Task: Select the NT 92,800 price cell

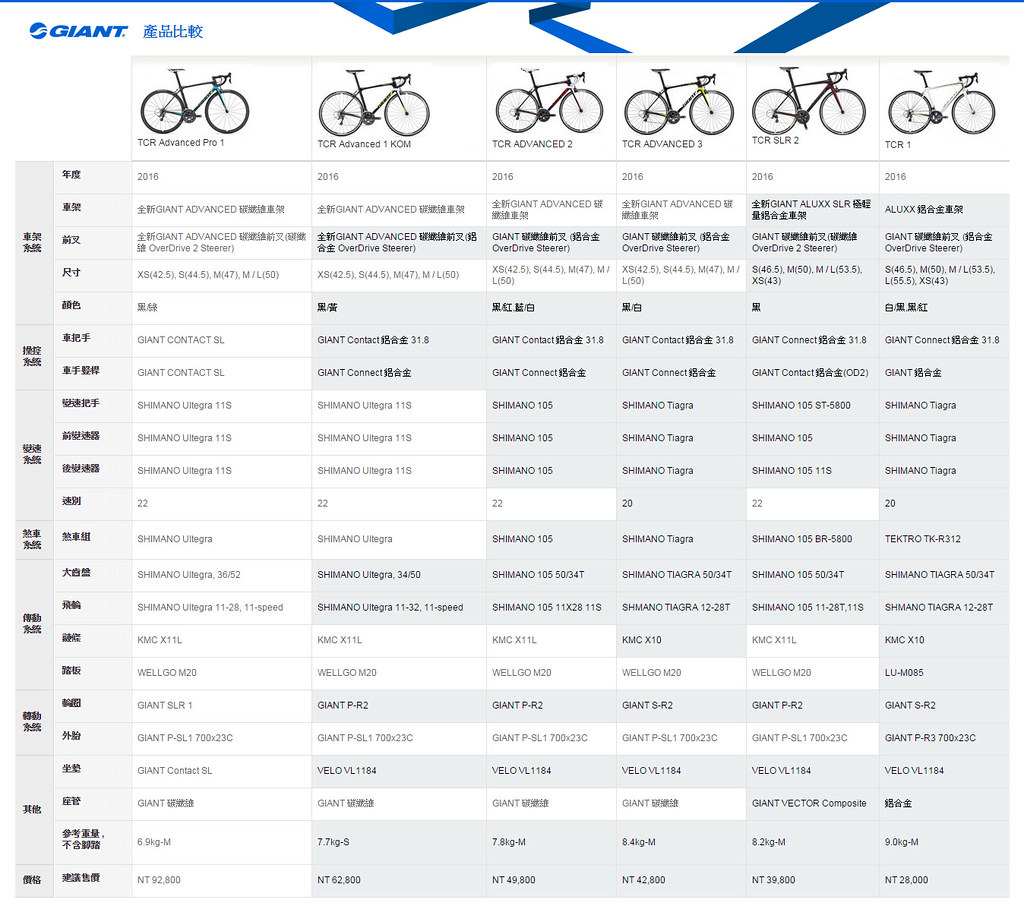Action: point(221,880)
